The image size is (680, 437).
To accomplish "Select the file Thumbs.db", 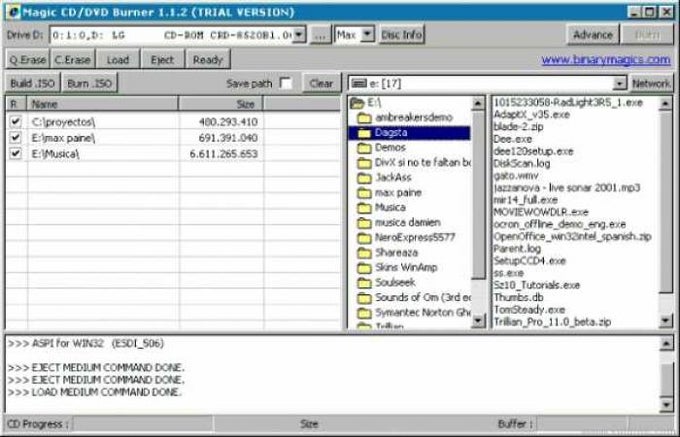I will pos(518,297).
